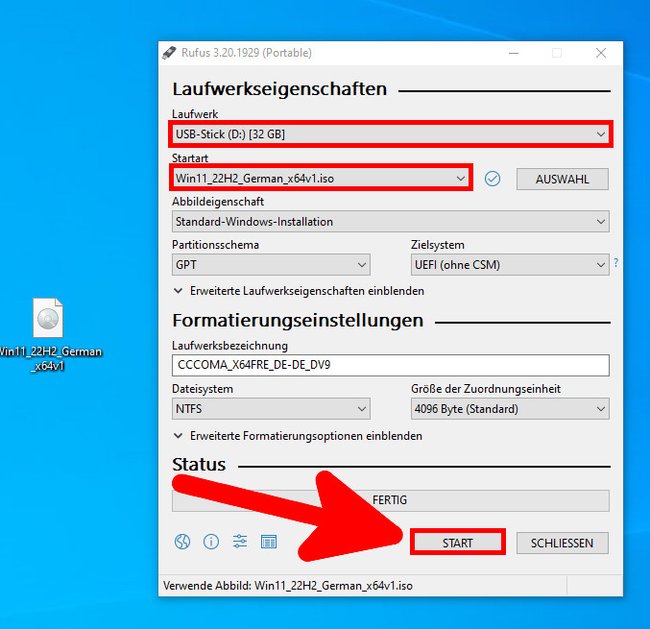Open the Startart ISO dropdown
Screen dimensions: 650x629
pyautogui.click(x=321, y=178)
